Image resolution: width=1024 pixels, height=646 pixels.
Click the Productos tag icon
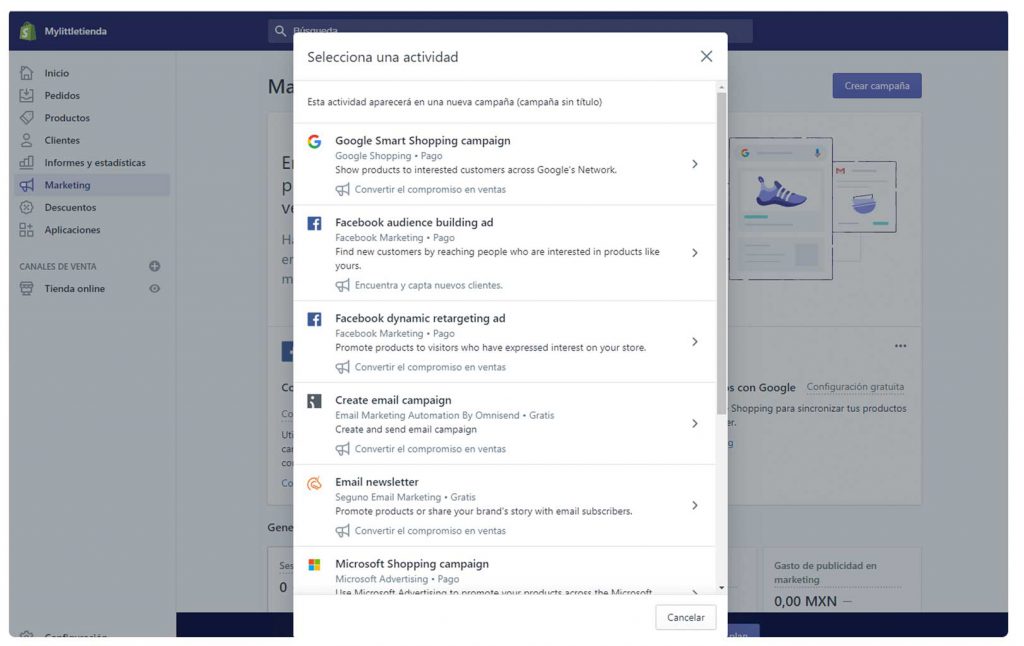pyautogui.click(x=26, y=118)
